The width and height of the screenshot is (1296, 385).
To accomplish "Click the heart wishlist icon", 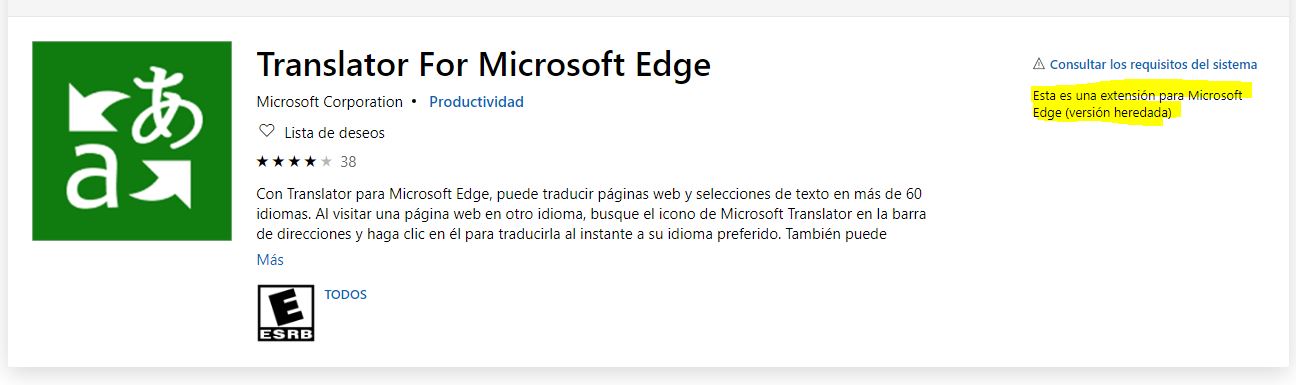I will pyautogui.click(x=266, y=132).
